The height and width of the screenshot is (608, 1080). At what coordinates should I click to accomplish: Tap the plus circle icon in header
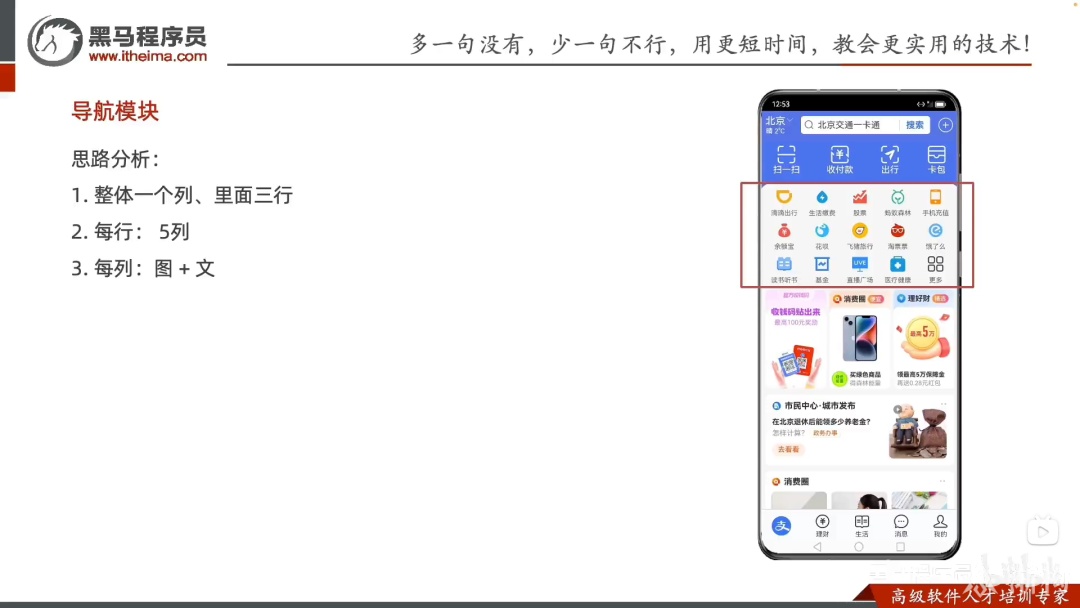945,125
